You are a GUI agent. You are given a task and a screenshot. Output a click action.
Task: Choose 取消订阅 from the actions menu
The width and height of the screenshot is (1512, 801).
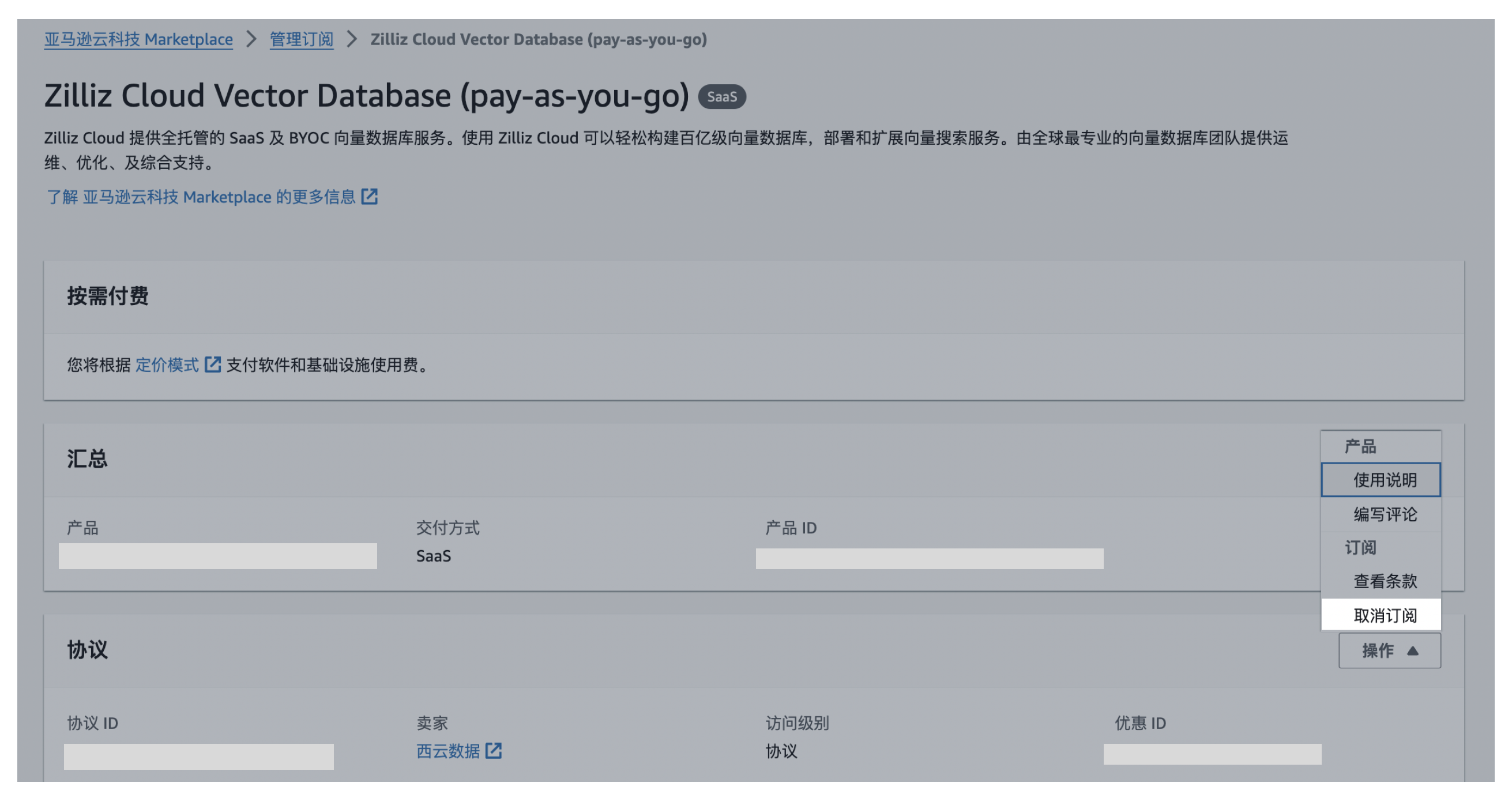(x=1384, y=615)
